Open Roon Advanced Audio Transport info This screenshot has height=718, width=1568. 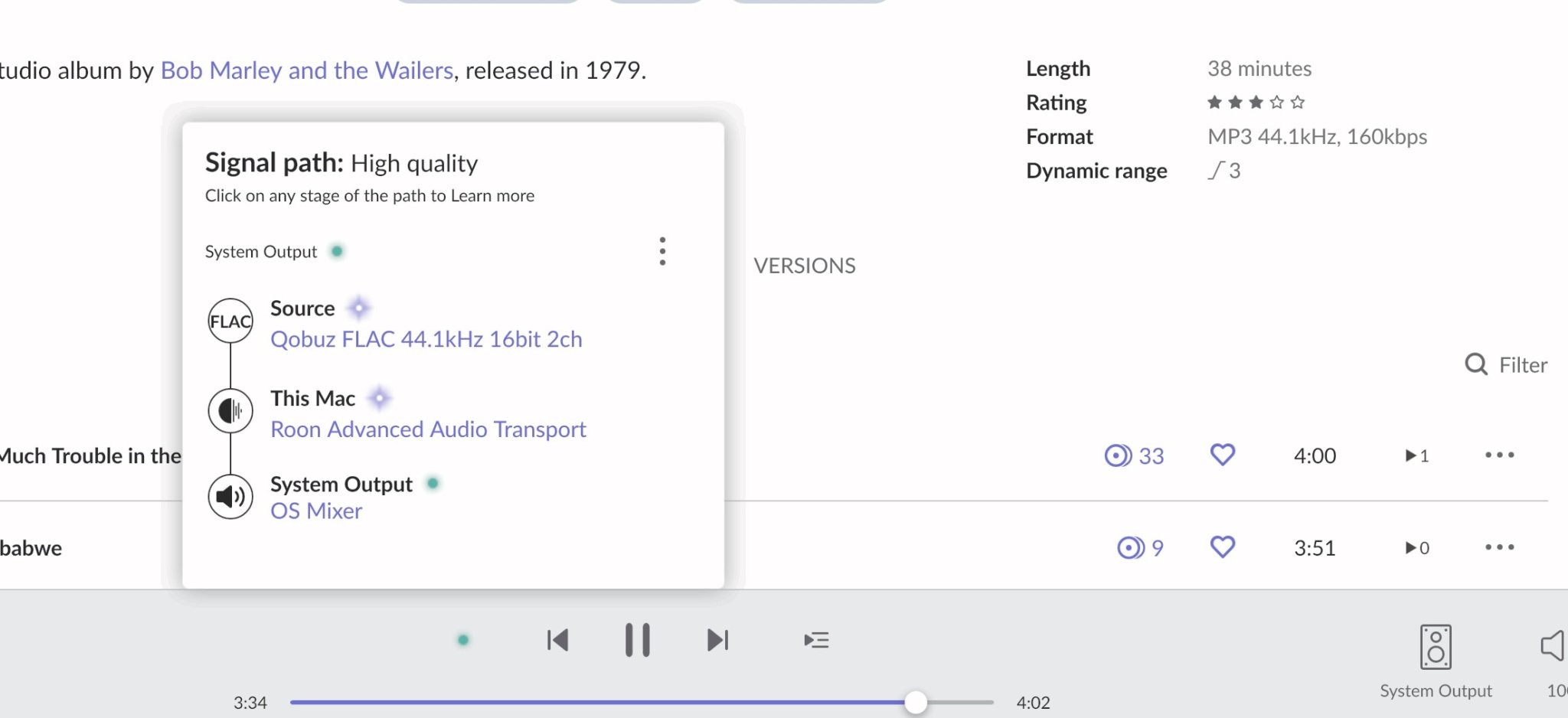point(428,429)
